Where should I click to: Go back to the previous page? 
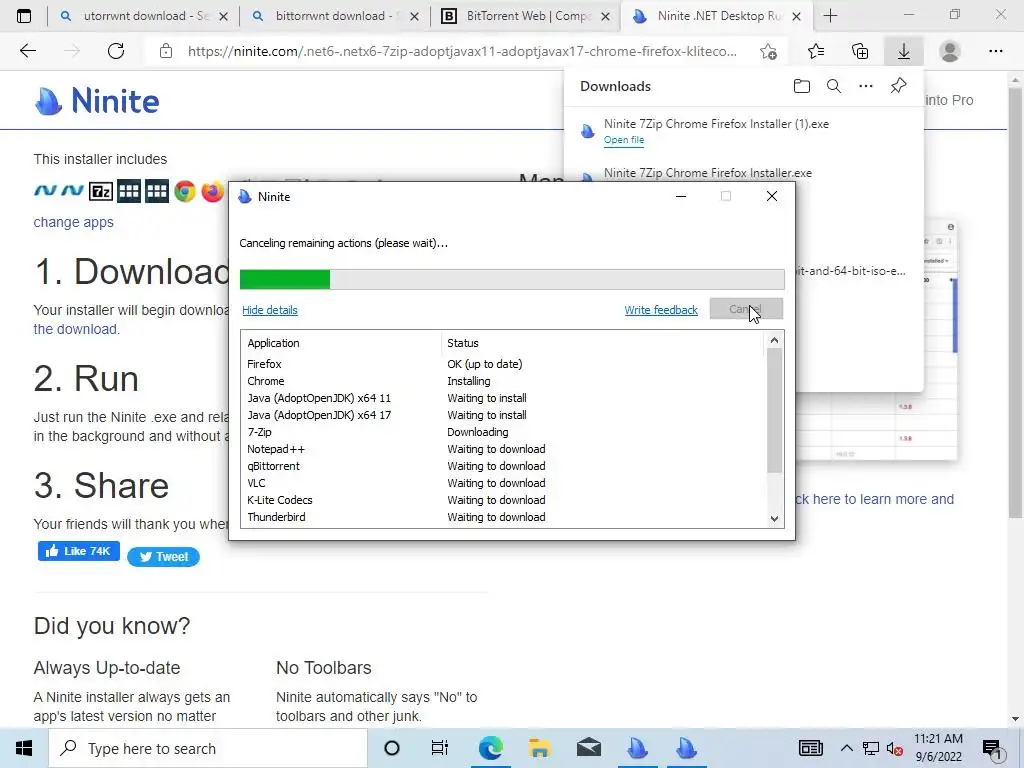tap(27, 51)
